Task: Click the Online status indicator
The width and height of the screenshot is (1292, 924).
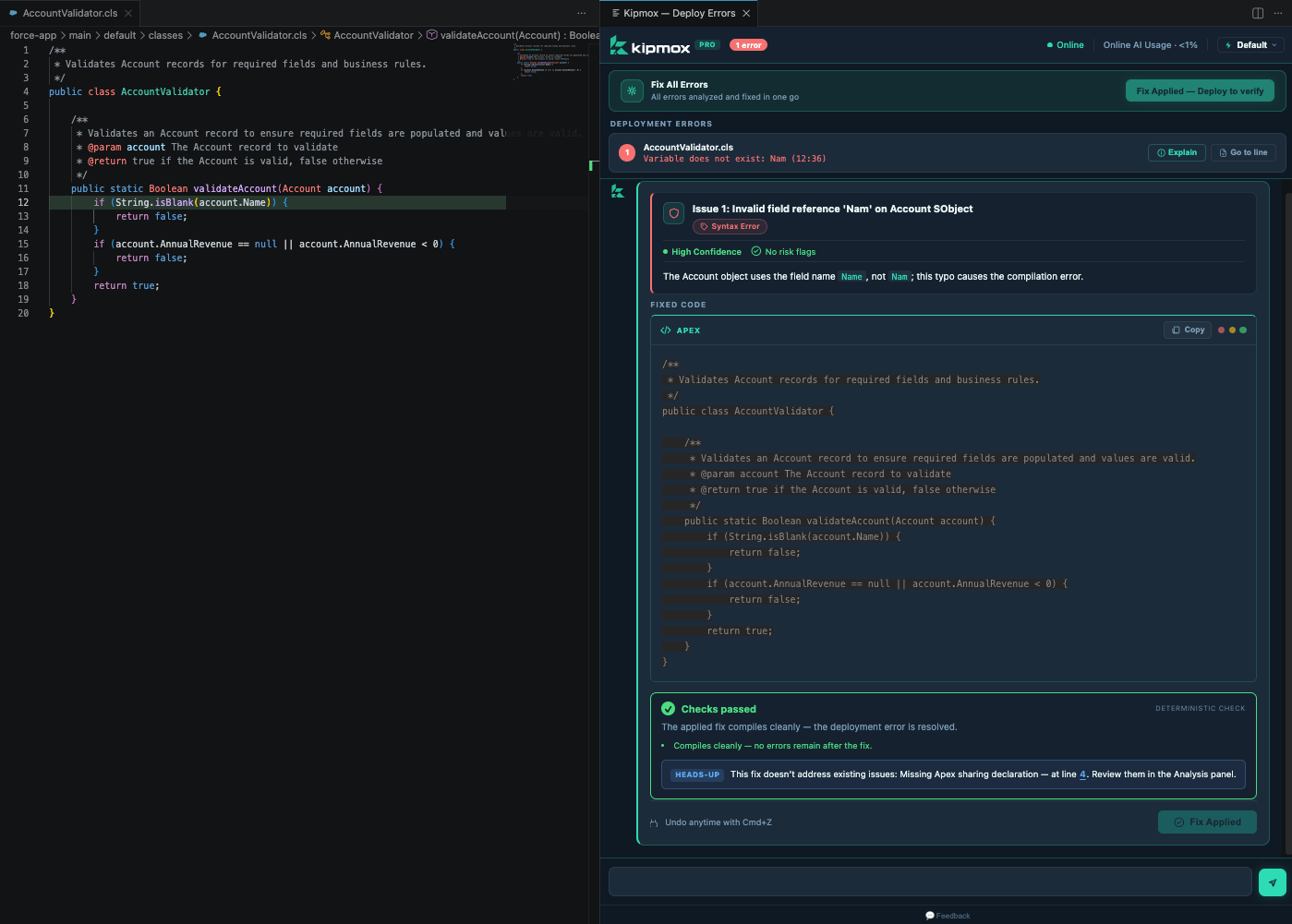Action: [1065, 44]
